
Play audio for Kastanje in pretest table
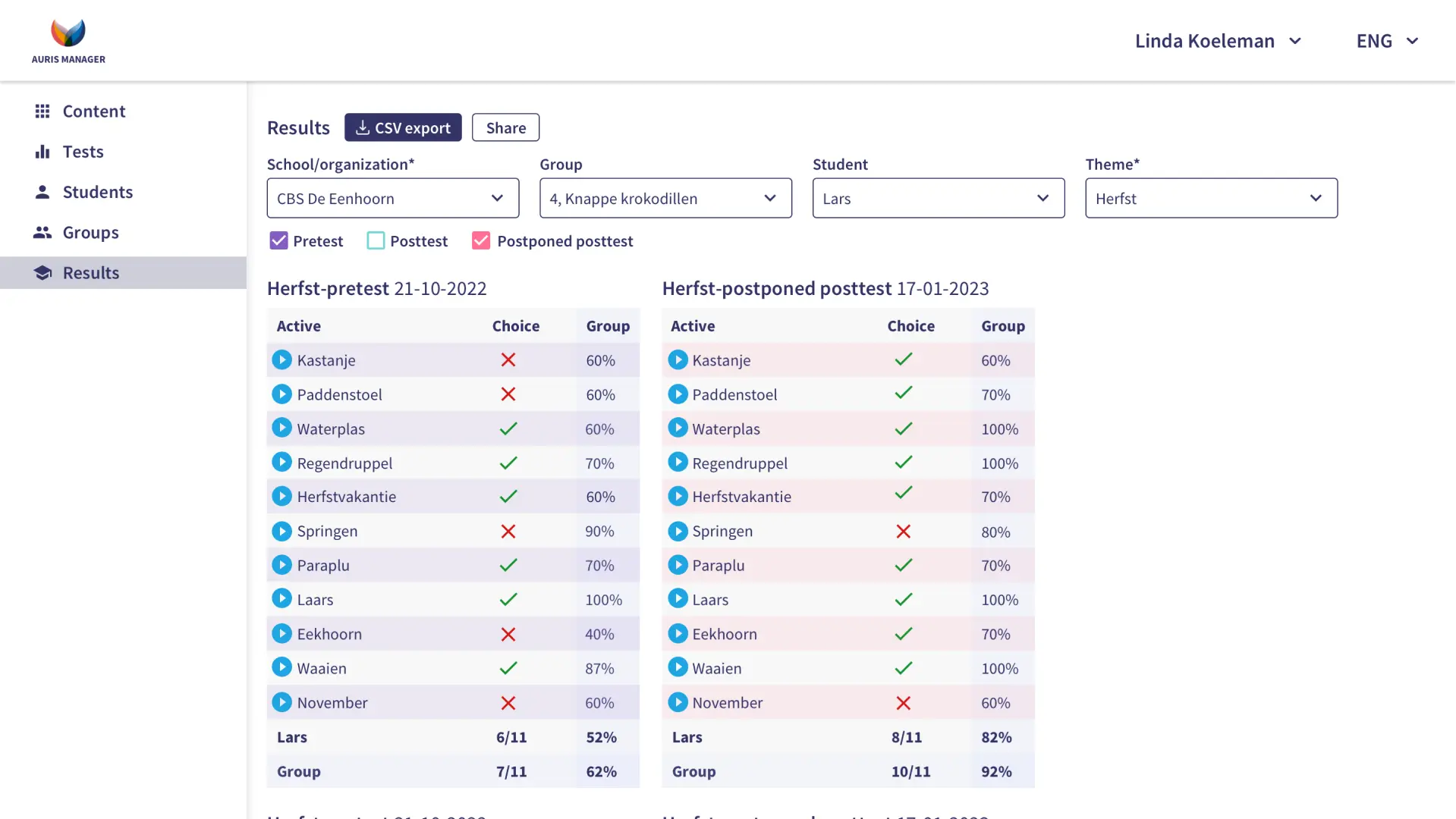click(281, 359)
